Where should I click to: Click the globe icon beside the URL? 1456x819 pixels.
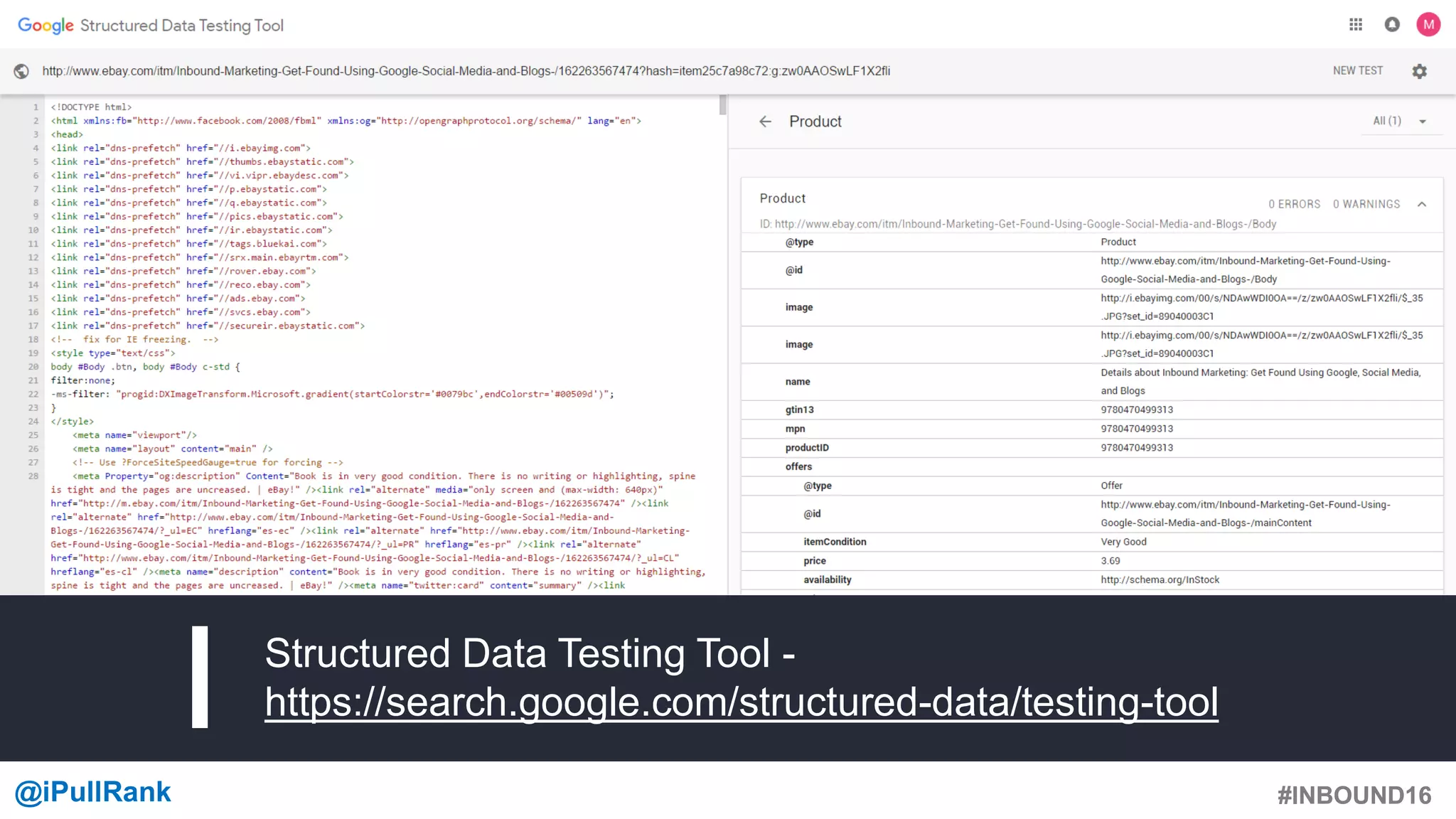coord(21,71)
